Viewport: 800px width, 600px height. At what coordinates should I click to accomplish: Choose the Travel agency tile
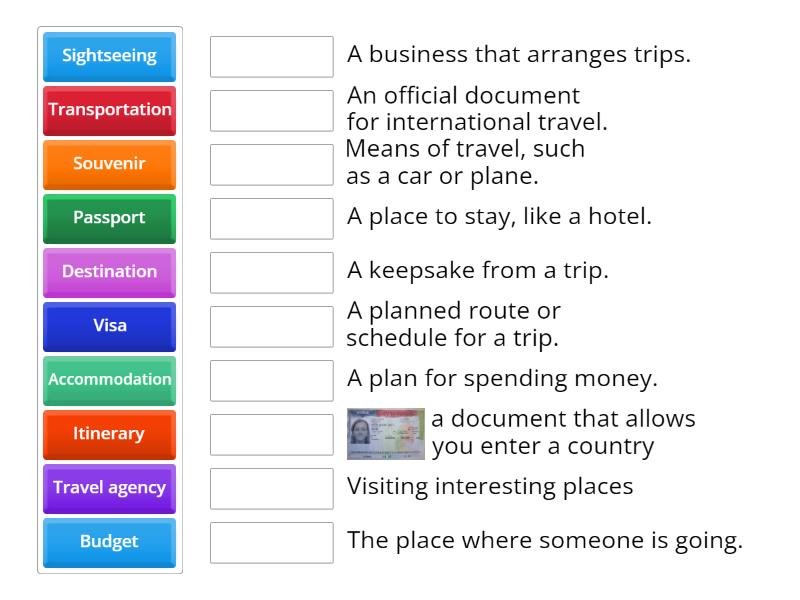pyautogui.click(x=108, y=489)
